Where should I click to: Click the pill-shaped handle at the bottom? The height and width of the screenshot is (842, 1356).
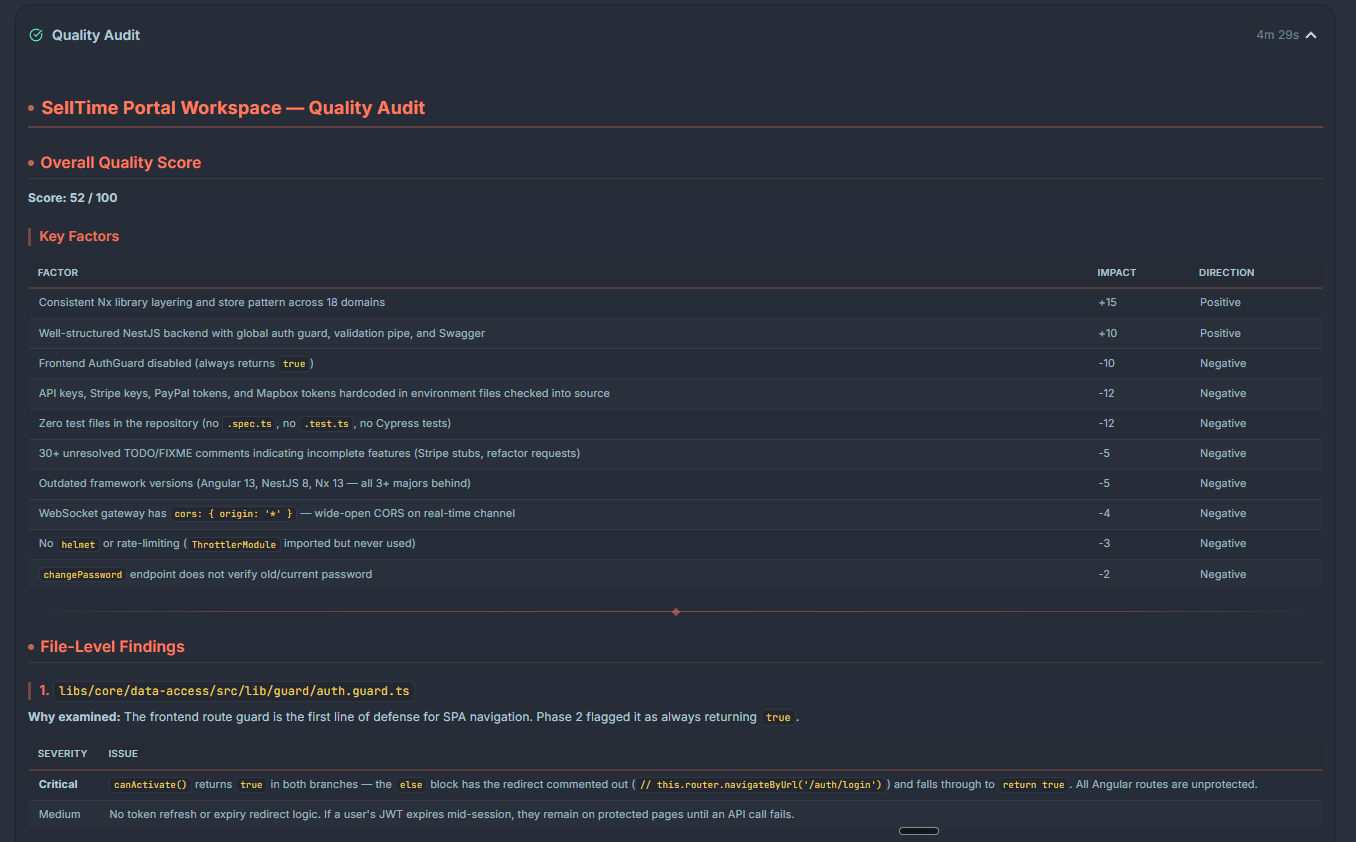coord(919,831)
